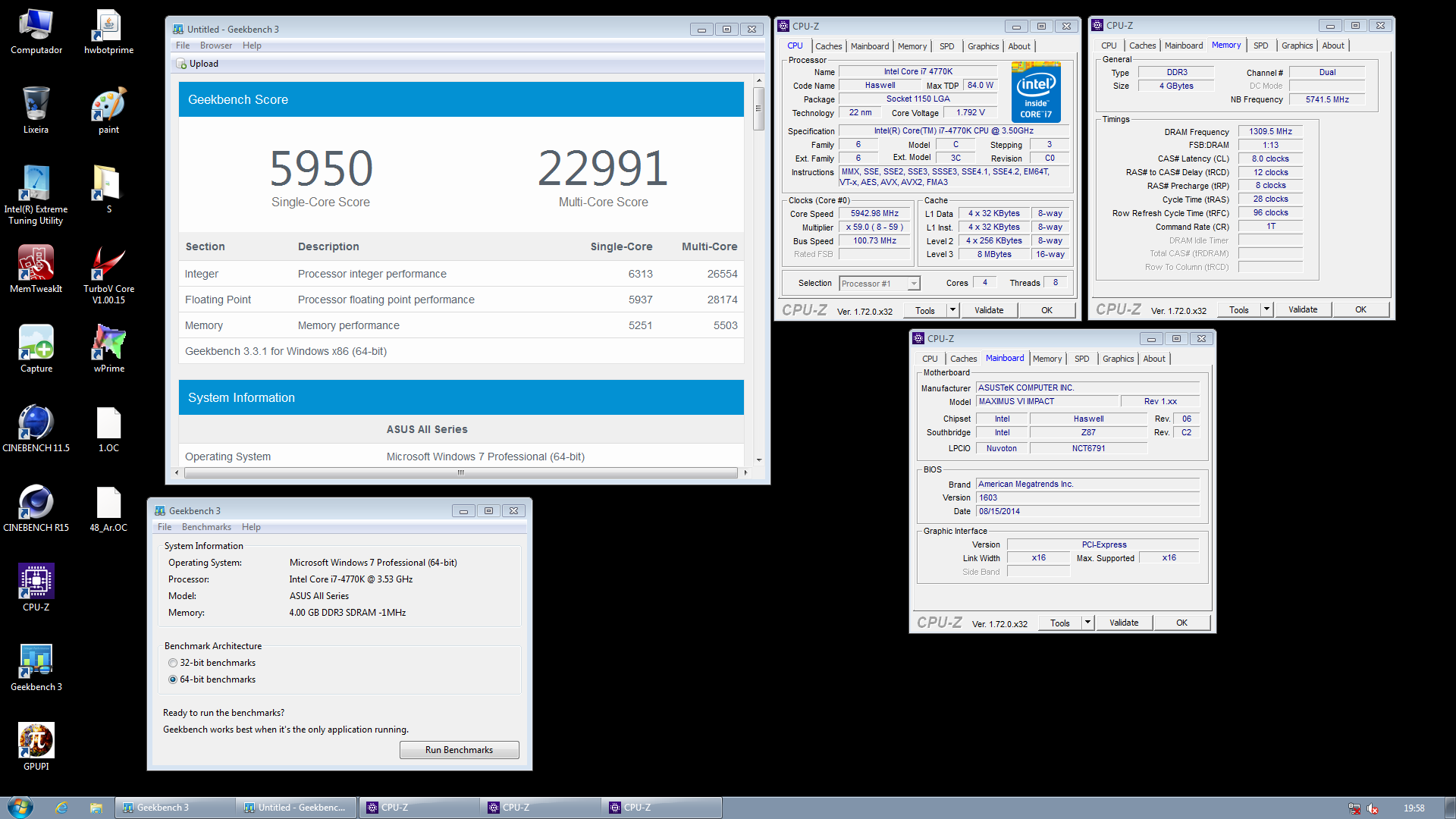This screenshot has width=1456, height=819.
Task: Open the 48_Ar.OC file icon
Action: [108, 508]
